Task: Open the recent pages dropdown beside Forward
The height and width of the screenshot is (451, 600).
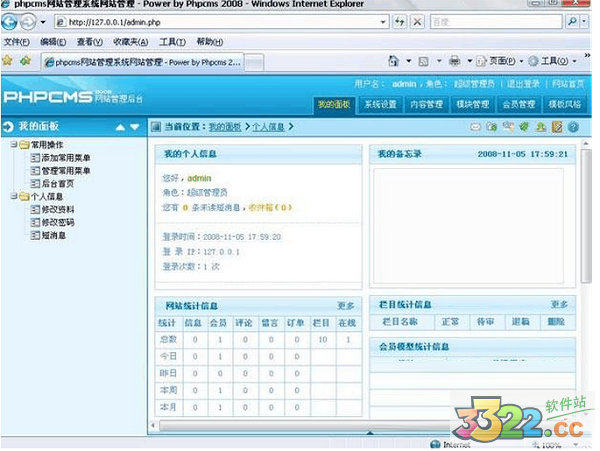Action: coord(43,22)
